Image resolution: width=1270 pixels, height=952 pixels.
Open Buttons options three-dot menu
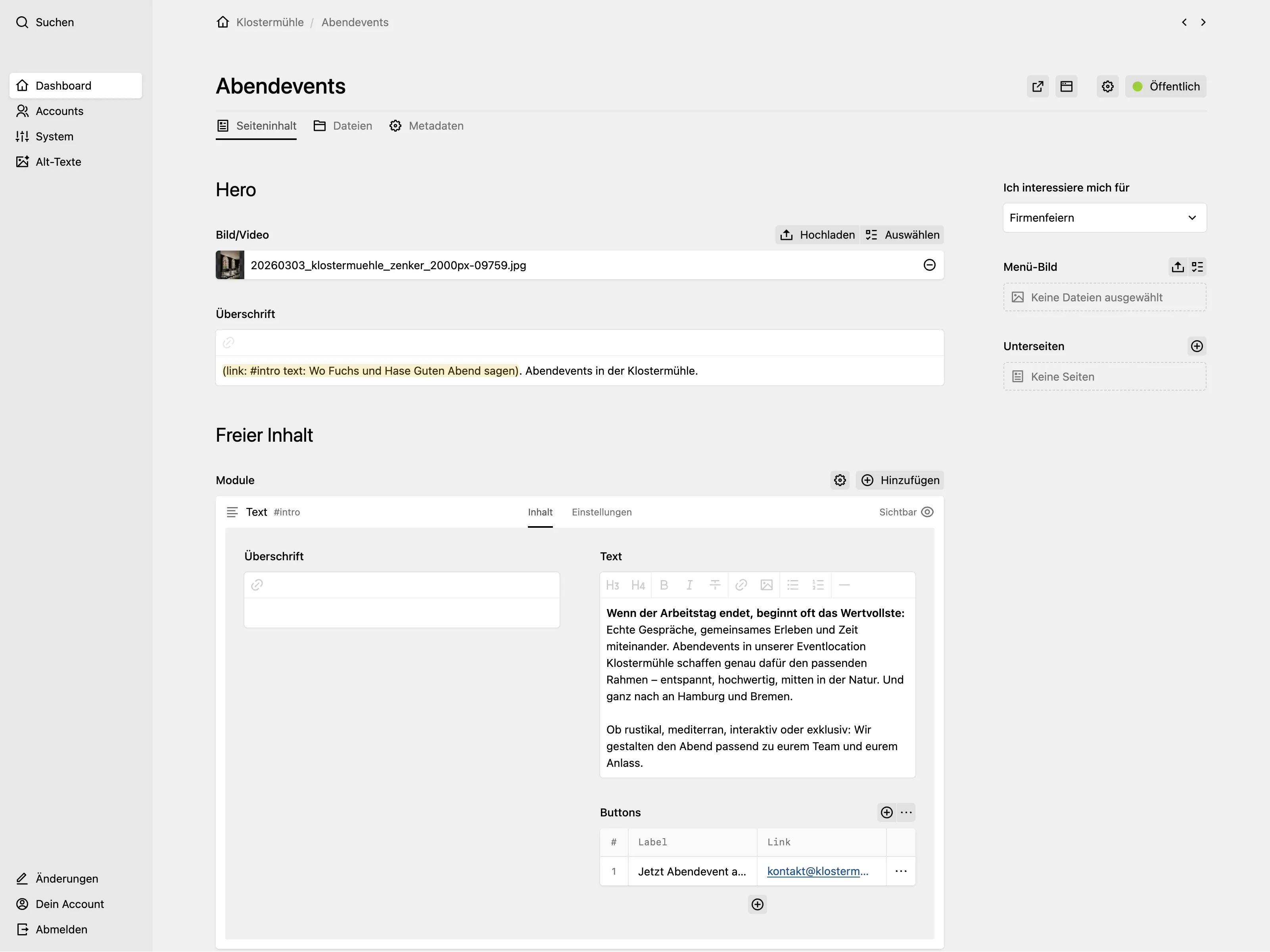(906, 812)
